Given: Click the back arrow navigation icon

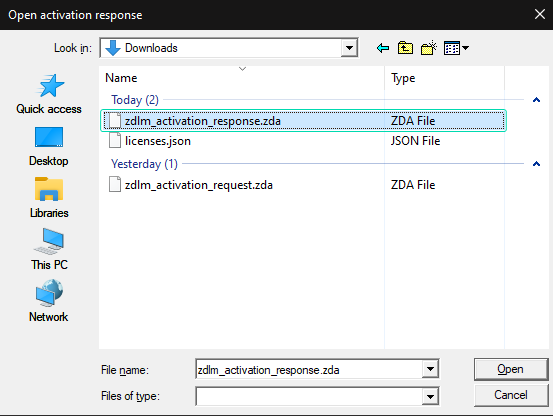Looking at the screenshot, I should point(383,48).
